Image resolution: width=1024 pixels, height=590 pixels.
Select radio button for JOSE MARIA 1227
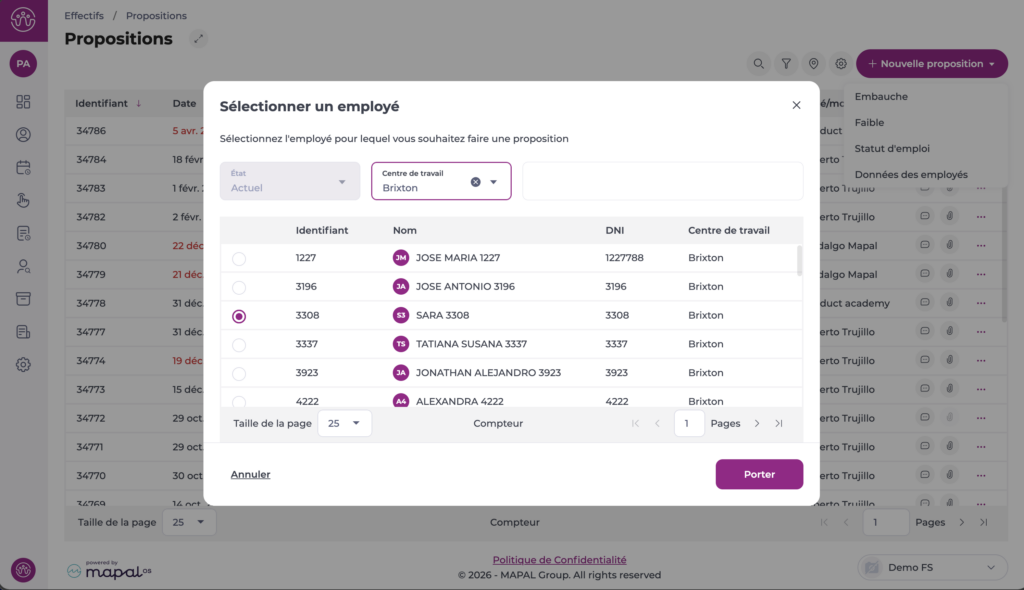click(x=239, y=259)
